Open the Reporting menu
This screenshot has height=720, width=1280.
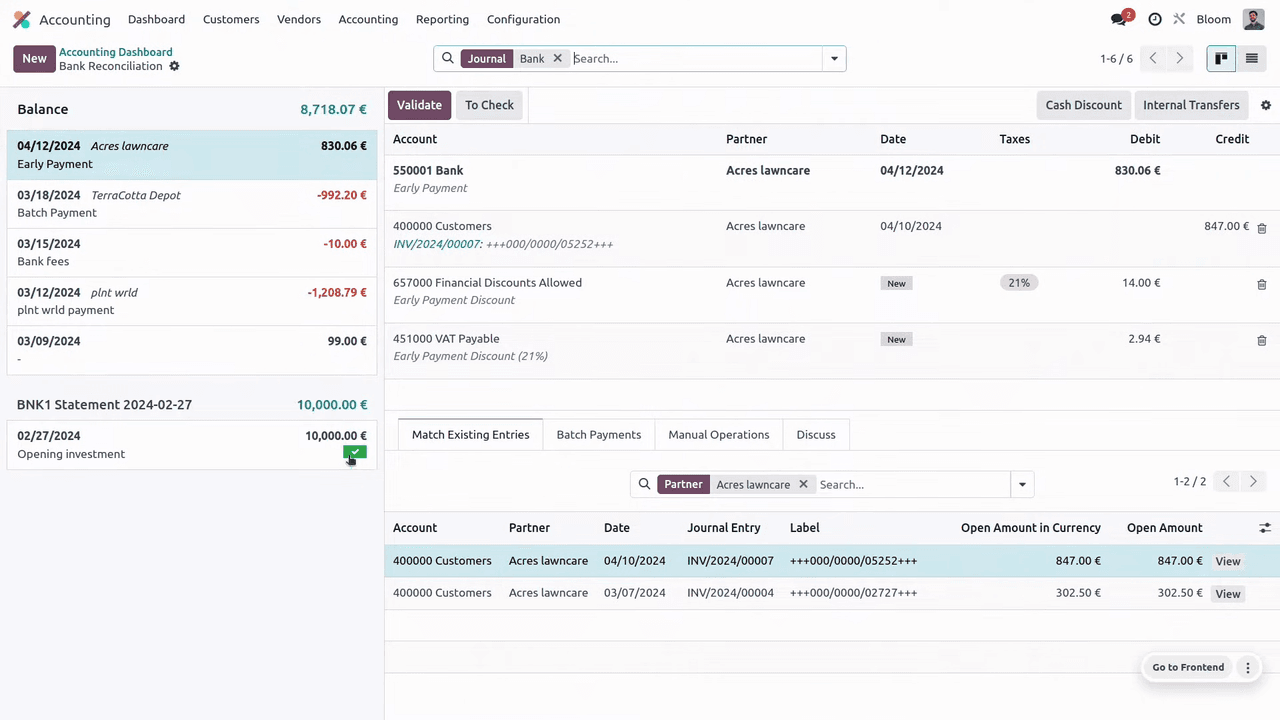pyautogui.click(x=442, y=19)
